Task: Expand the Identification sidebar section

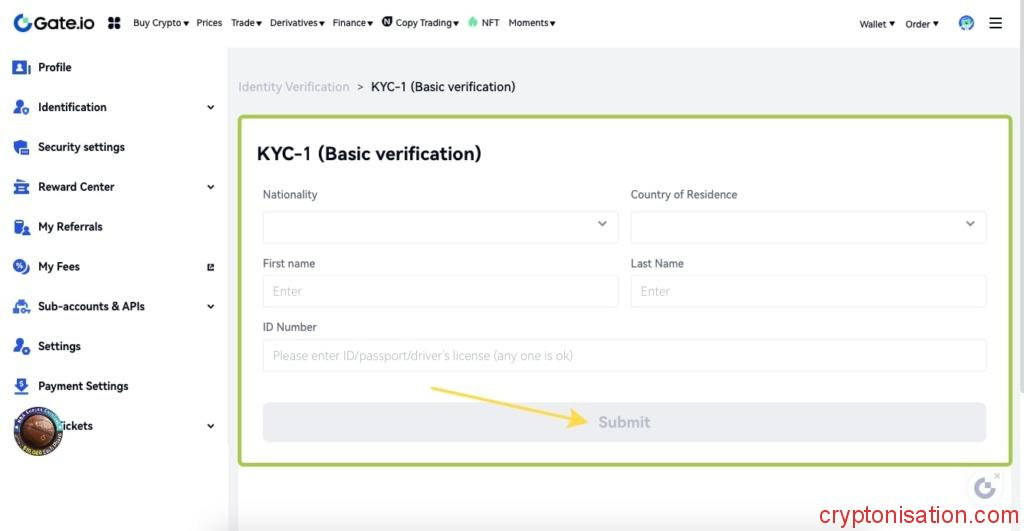Action: click(x=210, y=107)
